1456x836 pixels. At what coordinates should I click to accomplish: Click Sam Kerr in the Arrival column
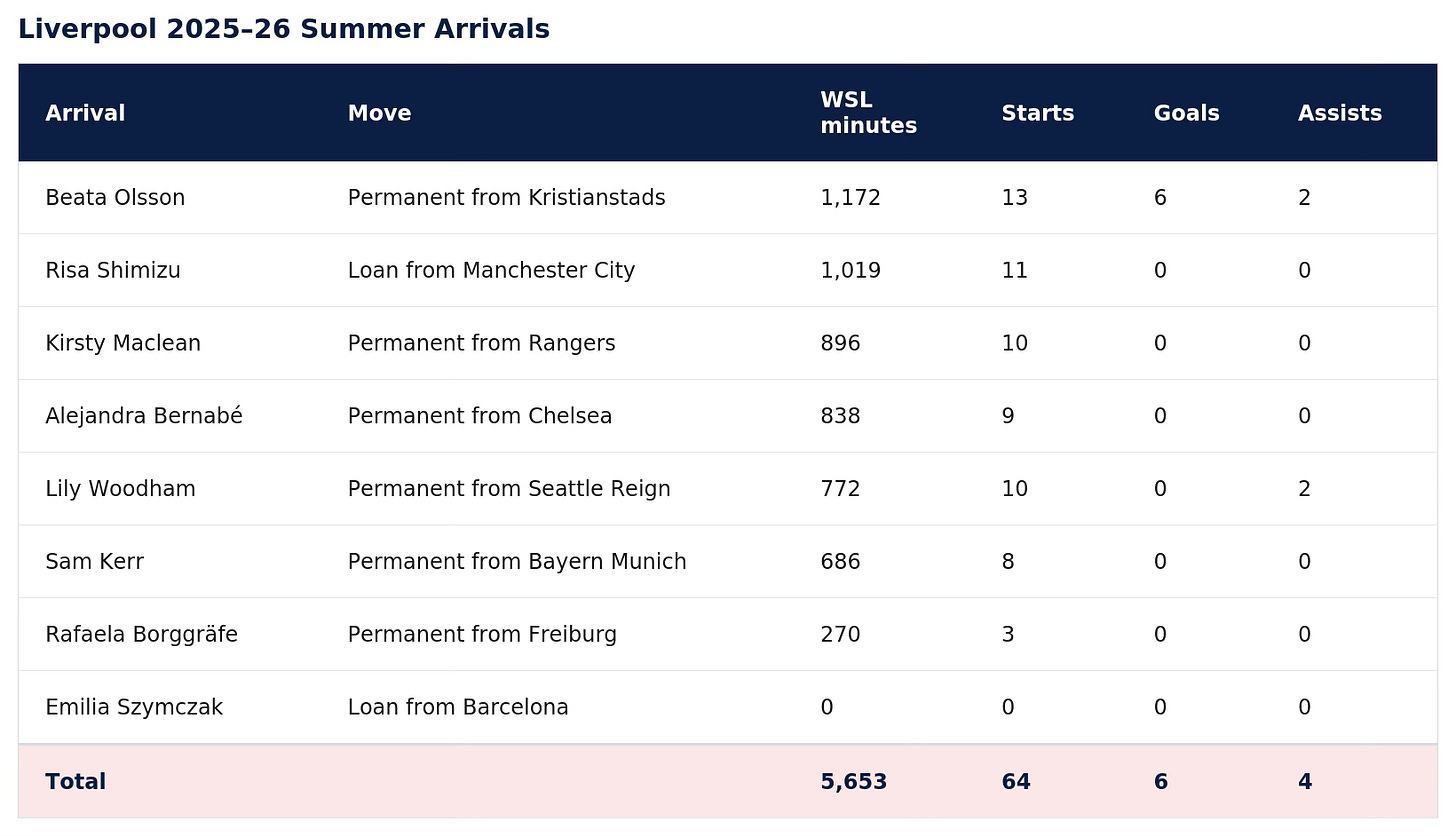94,562
